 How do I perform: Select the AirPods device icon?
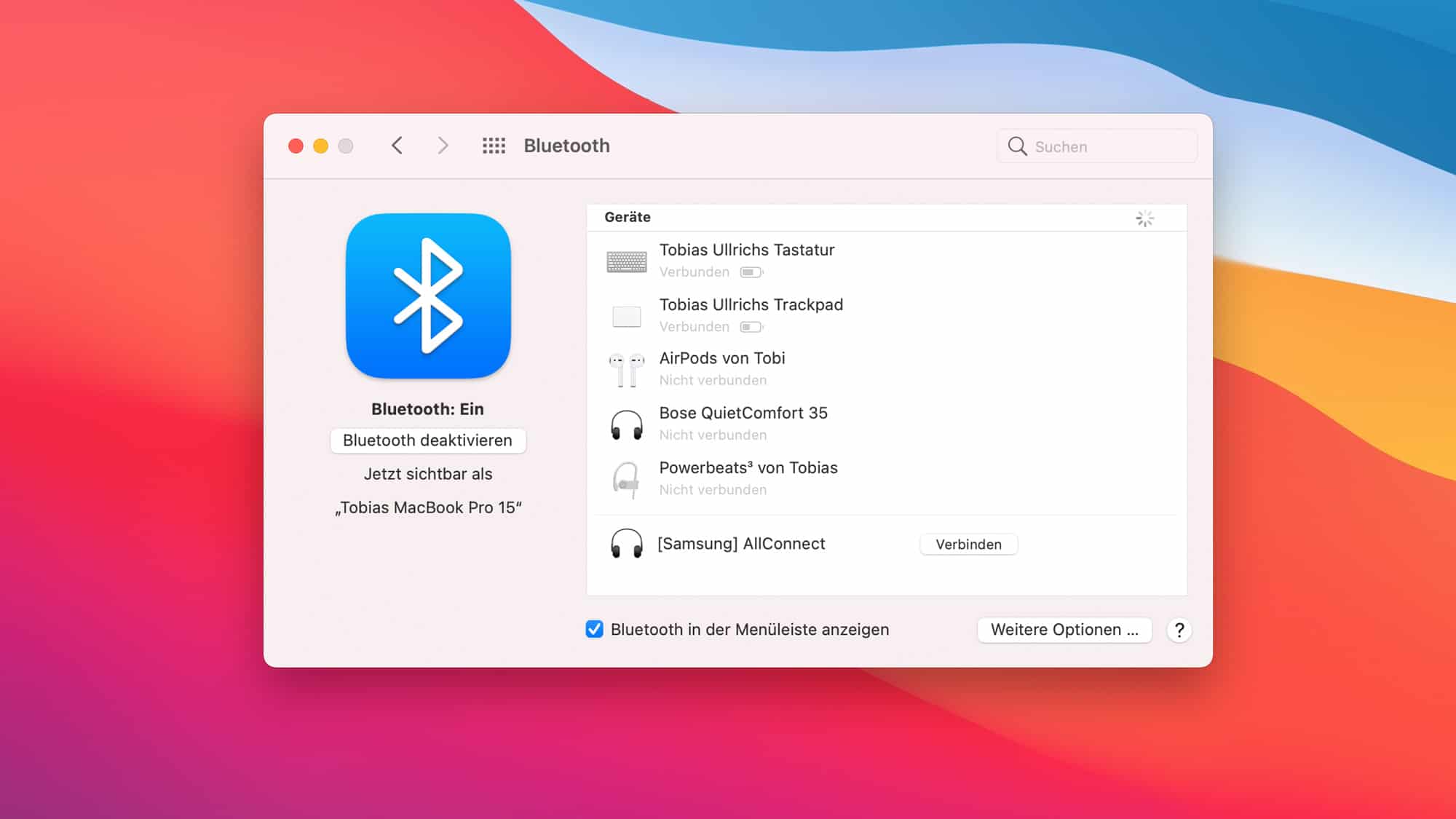tap(626, 370)
